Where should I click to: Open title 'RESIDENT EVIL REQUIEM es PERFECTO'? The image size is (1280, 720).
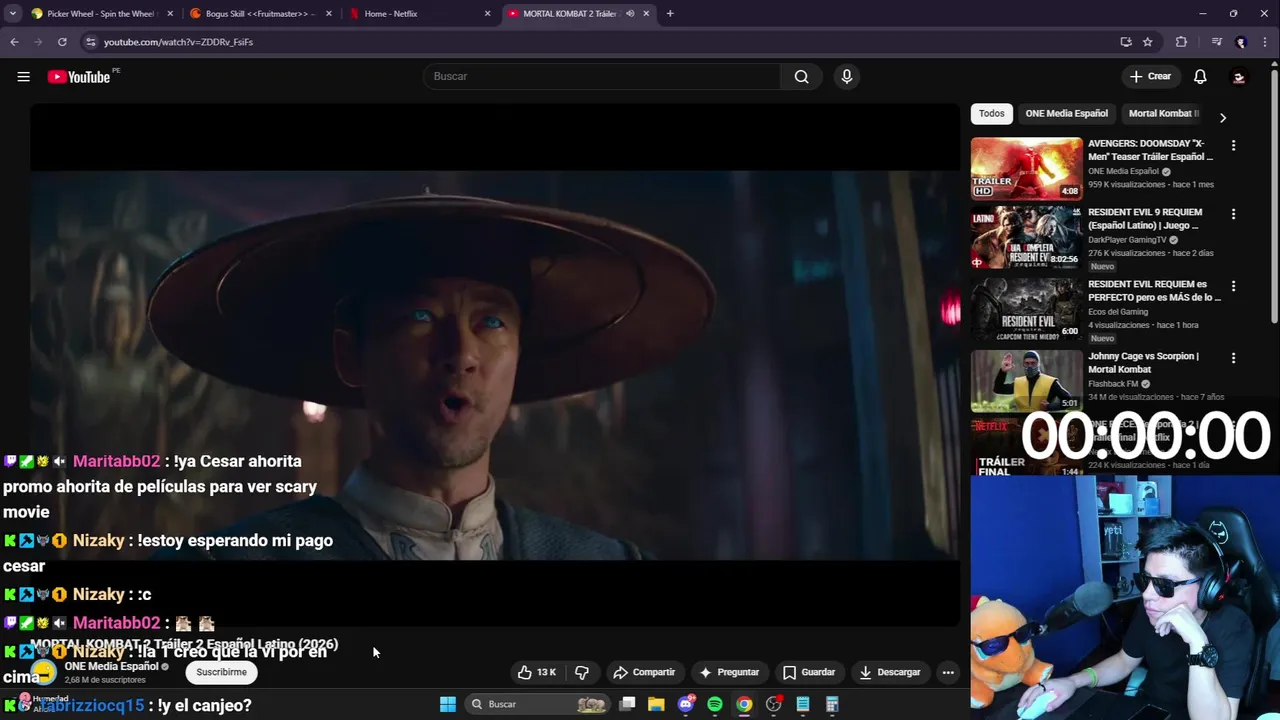[1154, 291]
